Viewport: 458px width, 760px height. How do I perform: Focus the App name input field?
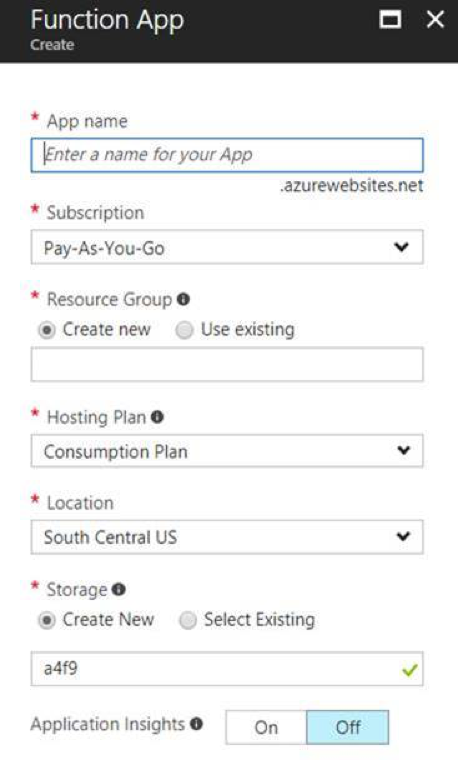[x=227, y=155]
